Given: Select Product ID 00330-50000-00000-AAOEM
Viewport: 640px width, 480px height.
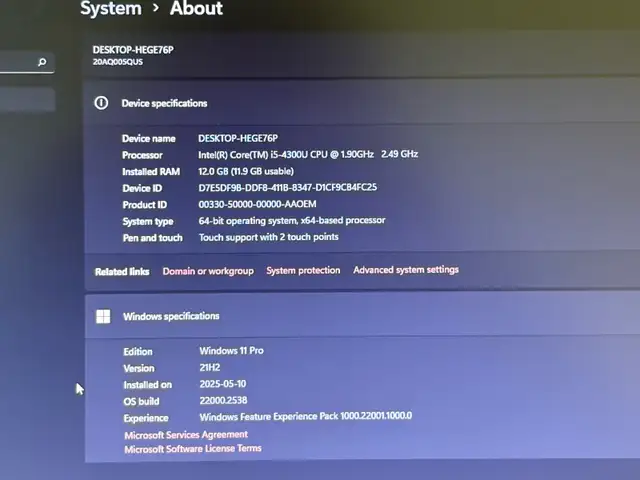Looking at the screenshot, I should [258, 204].
